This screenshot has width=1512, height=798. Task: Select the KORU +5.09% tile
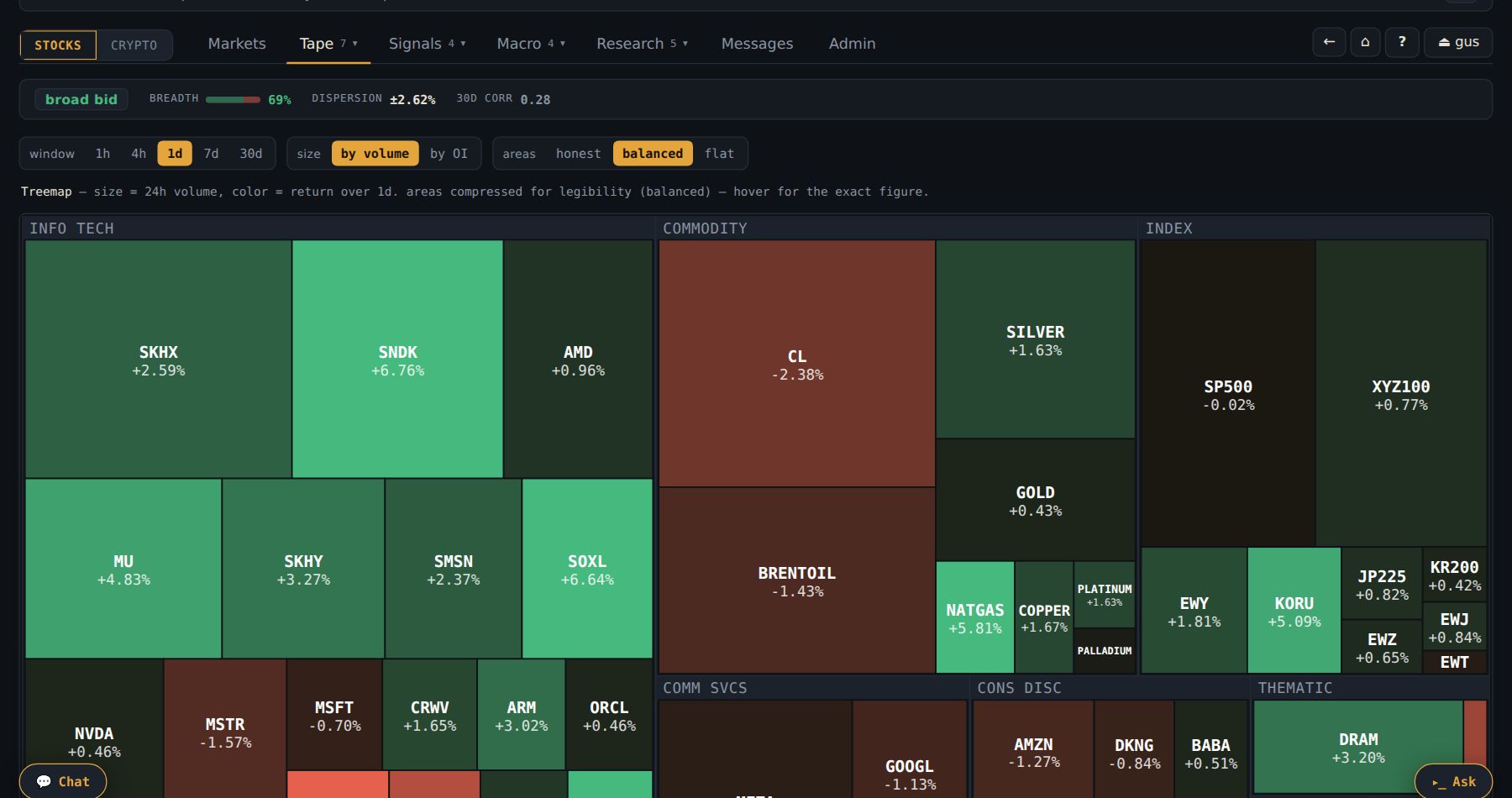coord(1294,611)
